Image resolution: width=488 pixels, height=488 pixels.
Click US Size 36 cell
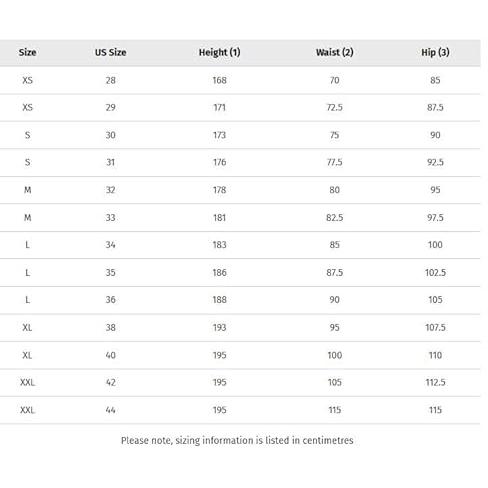[110, 300]
